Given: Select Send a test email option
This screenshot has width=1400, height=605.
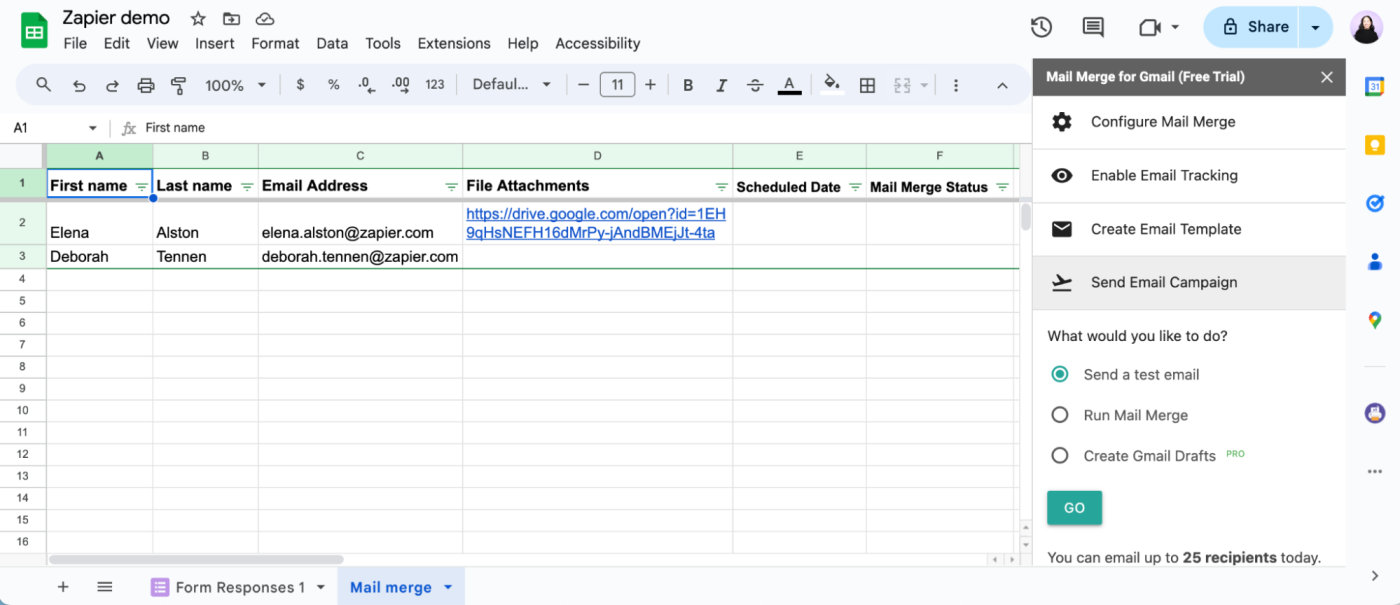Looking at the screenshot, I should coord(1060,374).
